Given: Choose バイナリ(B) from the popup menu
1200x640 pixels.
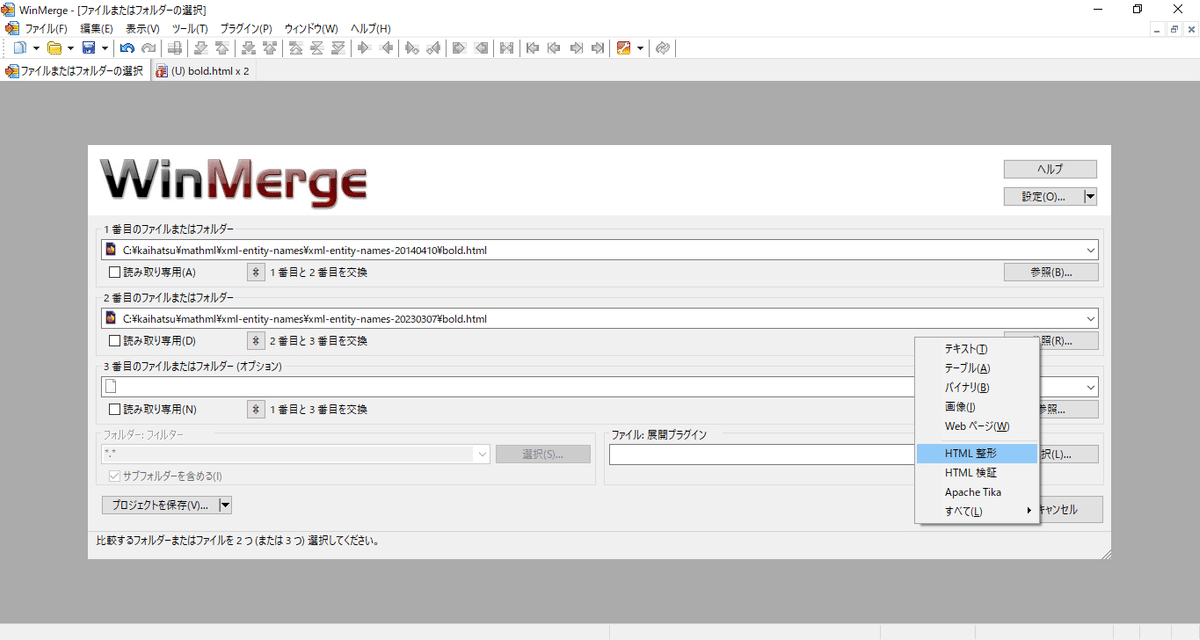Looking at the screenshot, I should pyautogui.click(x=977, y=387).
